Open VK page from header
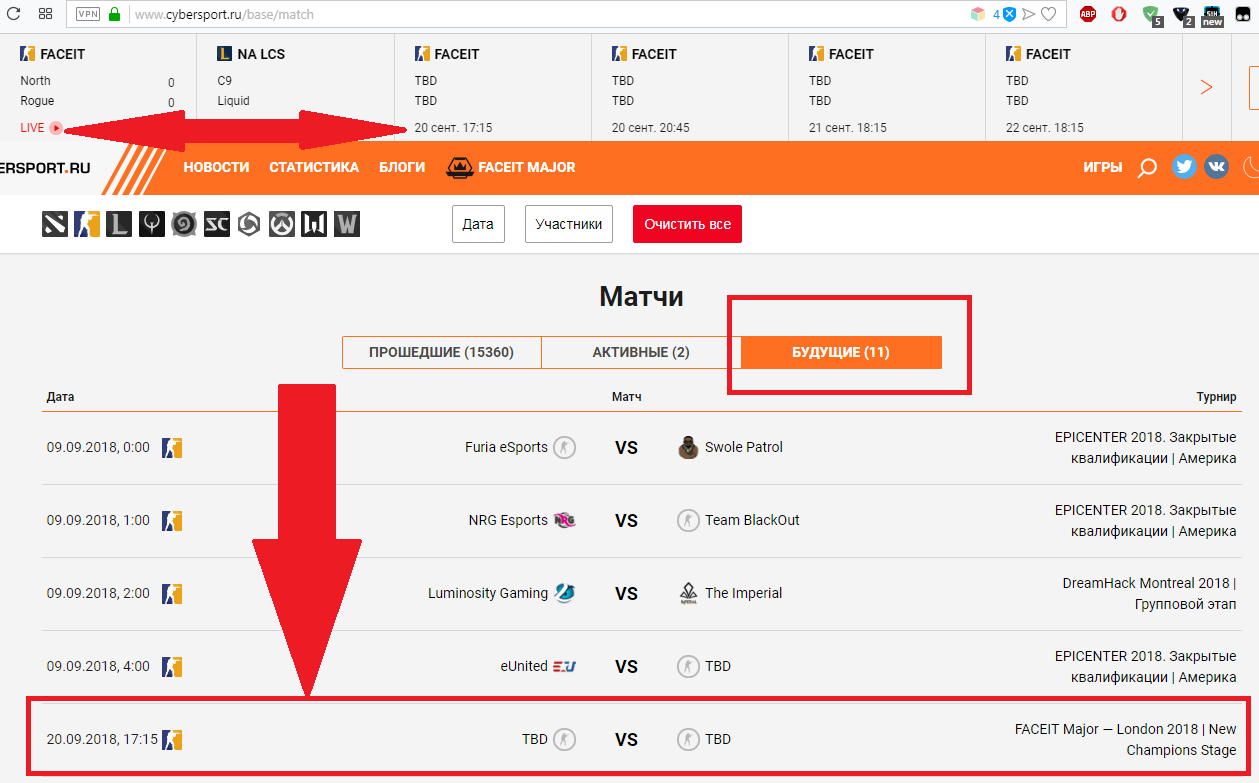The image size is (1259, 783). point(1216,167)
